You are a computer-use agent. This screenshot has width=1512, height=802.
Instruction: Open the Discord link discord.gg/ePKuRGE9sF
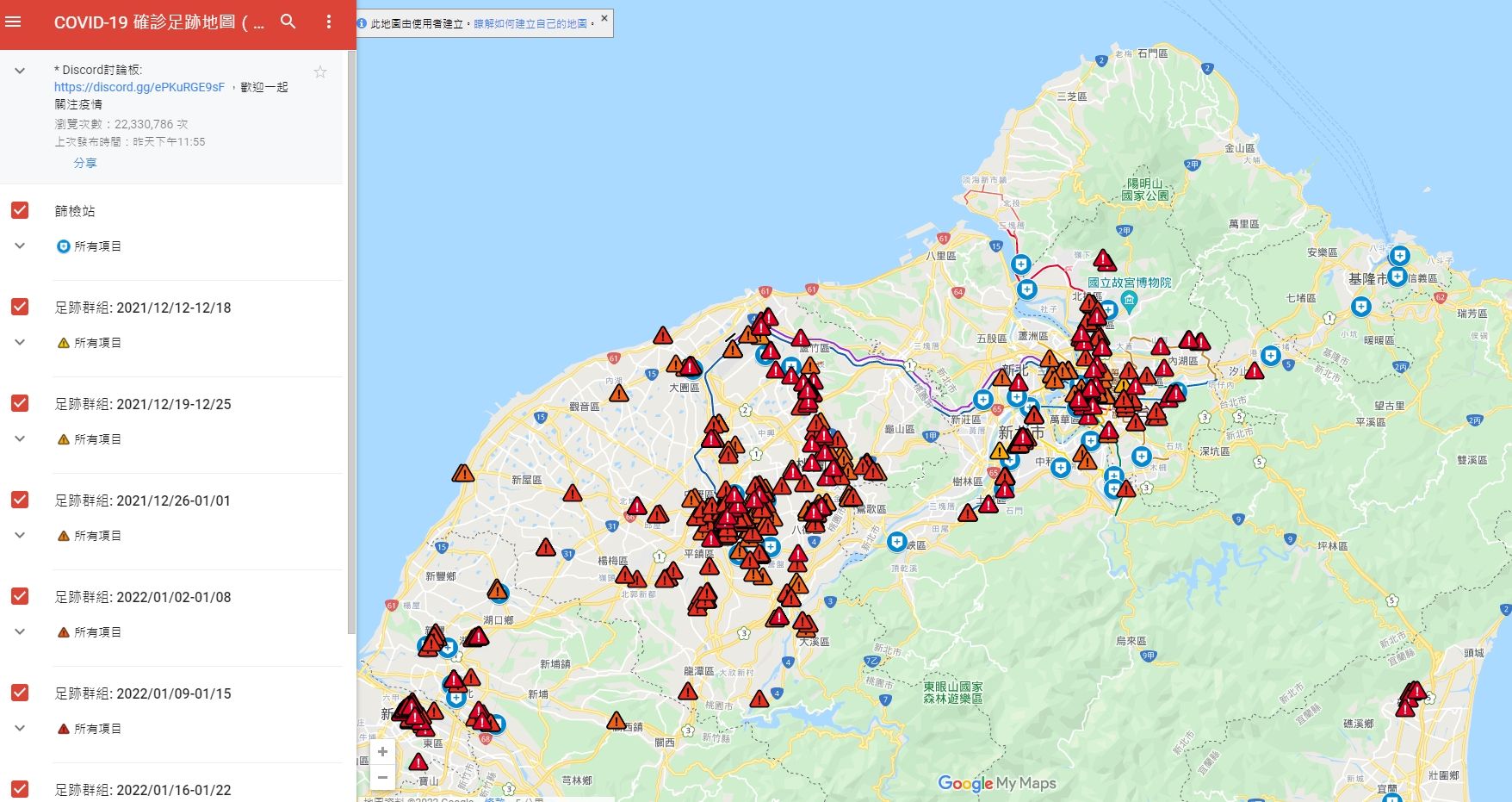click(139, 87)
